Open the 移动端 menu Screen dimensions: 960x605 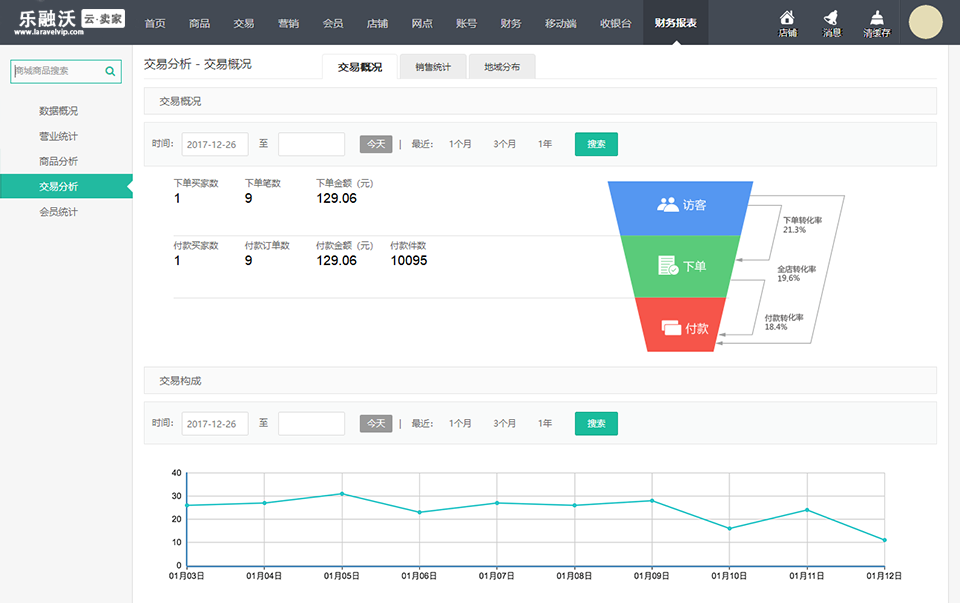[561, 23]
